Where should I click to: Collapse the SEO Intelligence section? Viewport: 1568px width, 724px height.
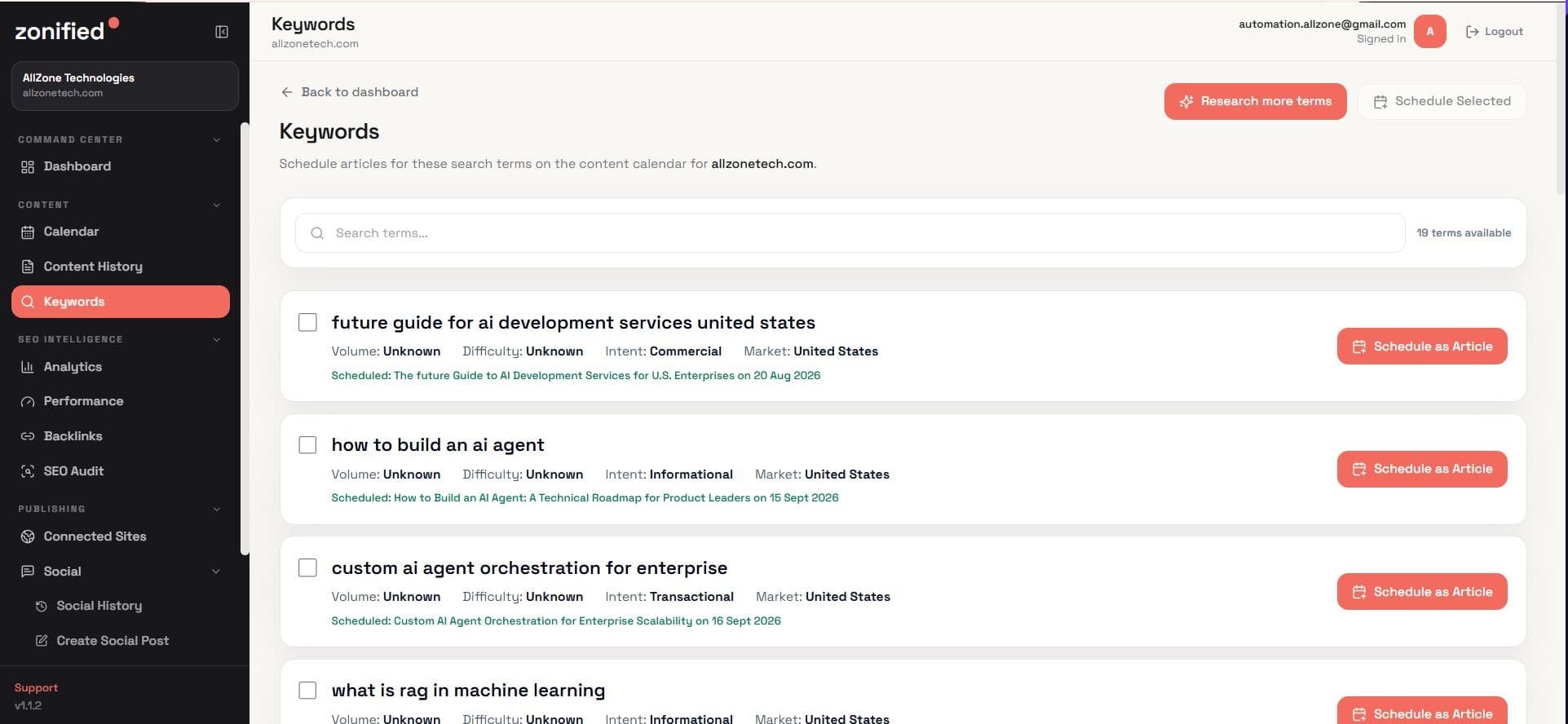click(216, 340)
